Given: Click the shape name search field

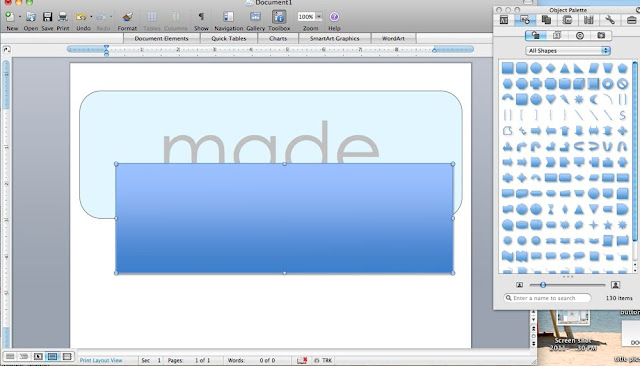Looking at the screenshot, I should click(x=547, y=298).
